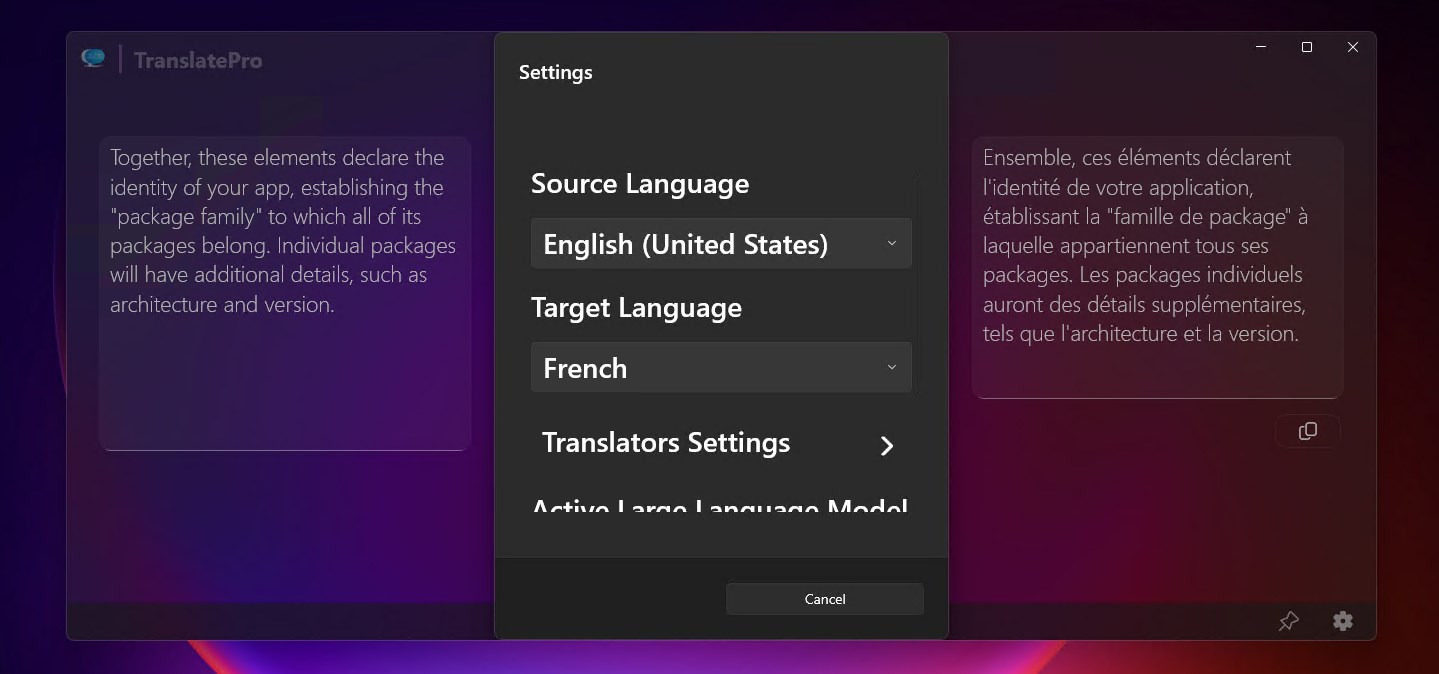Click the pin icon next to the gear
Image resolution: width=1439 pixels, height=674 pixels.
click(x=1288, y=621)
